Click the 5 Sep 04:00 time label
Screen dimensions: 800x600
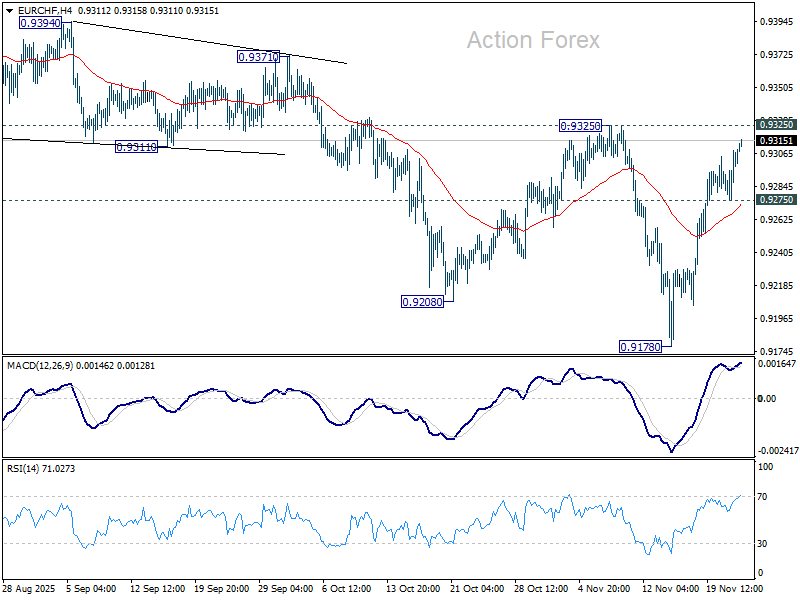92,588
